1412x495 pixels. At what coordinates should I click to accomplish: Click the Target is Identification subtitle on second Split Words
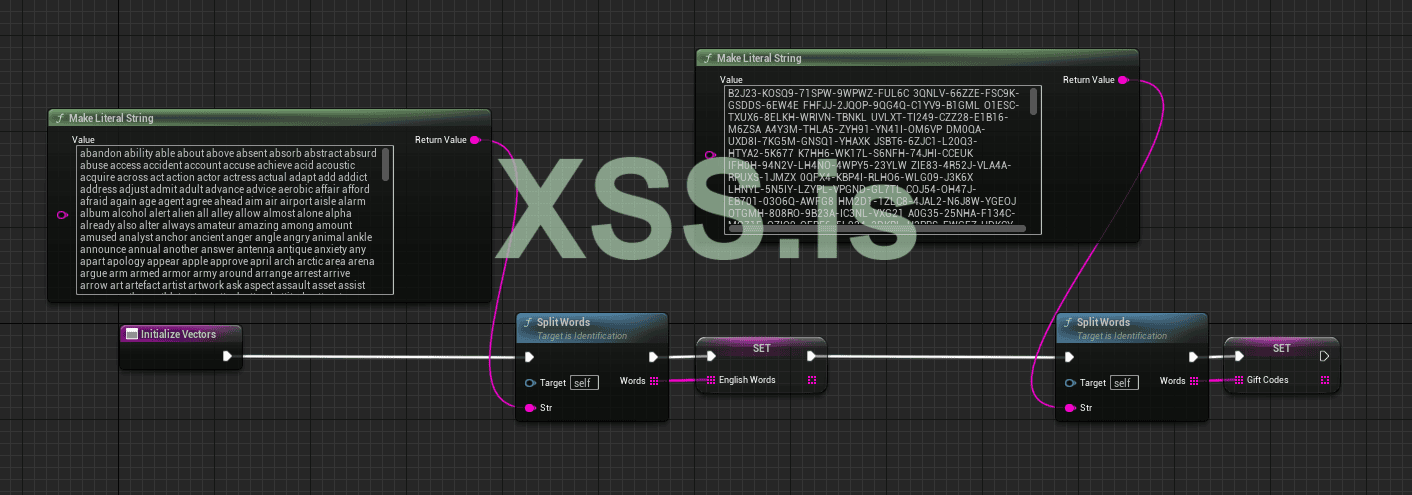1122,336
